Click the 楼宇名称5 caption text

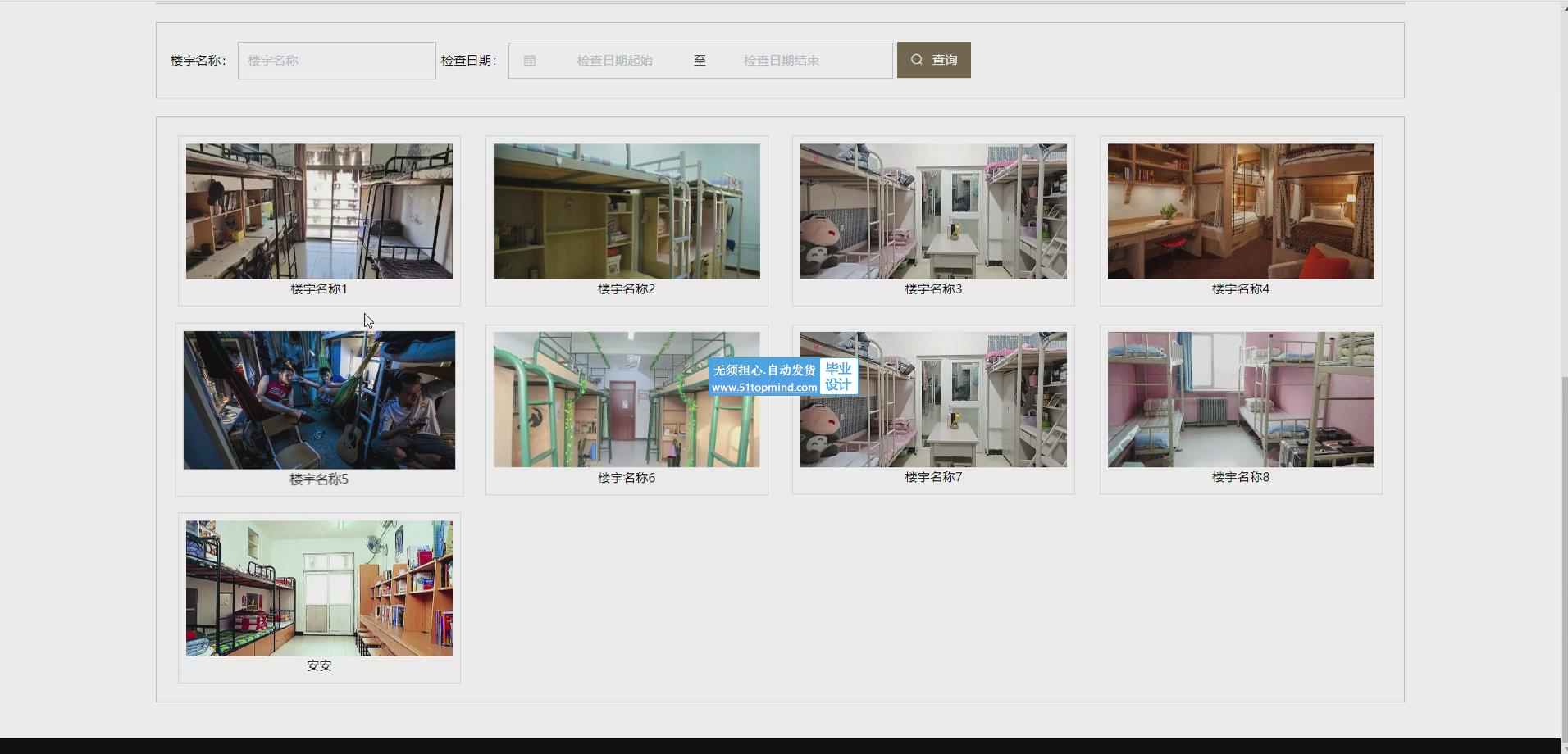pyautogui.click(x=319, y=479)
